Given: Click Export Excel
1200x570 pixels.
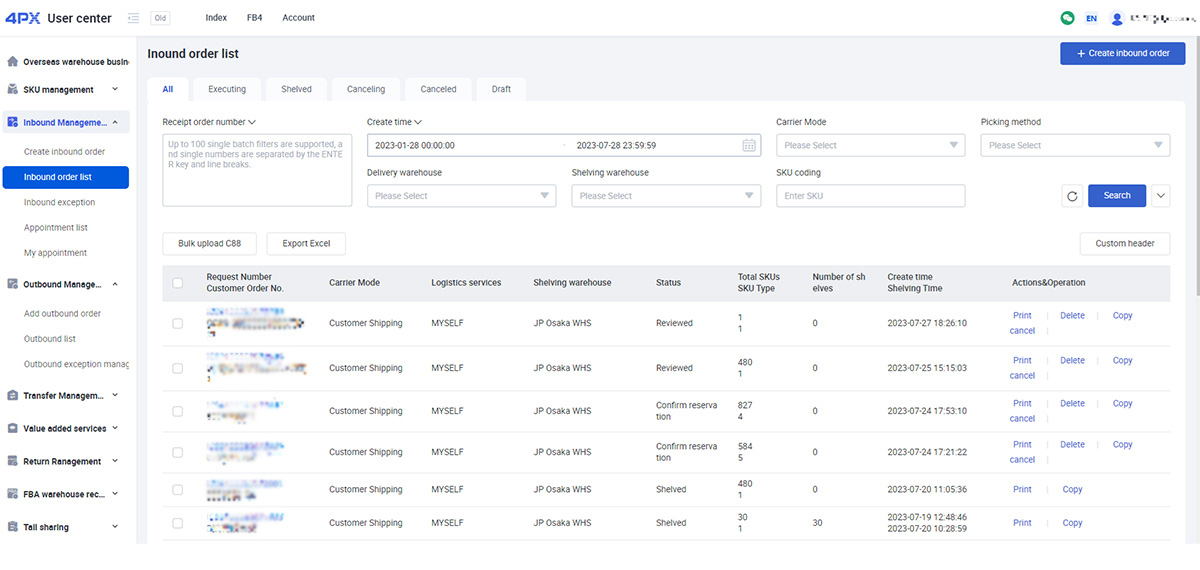Looking at the screenshot, I should [306, 243].
